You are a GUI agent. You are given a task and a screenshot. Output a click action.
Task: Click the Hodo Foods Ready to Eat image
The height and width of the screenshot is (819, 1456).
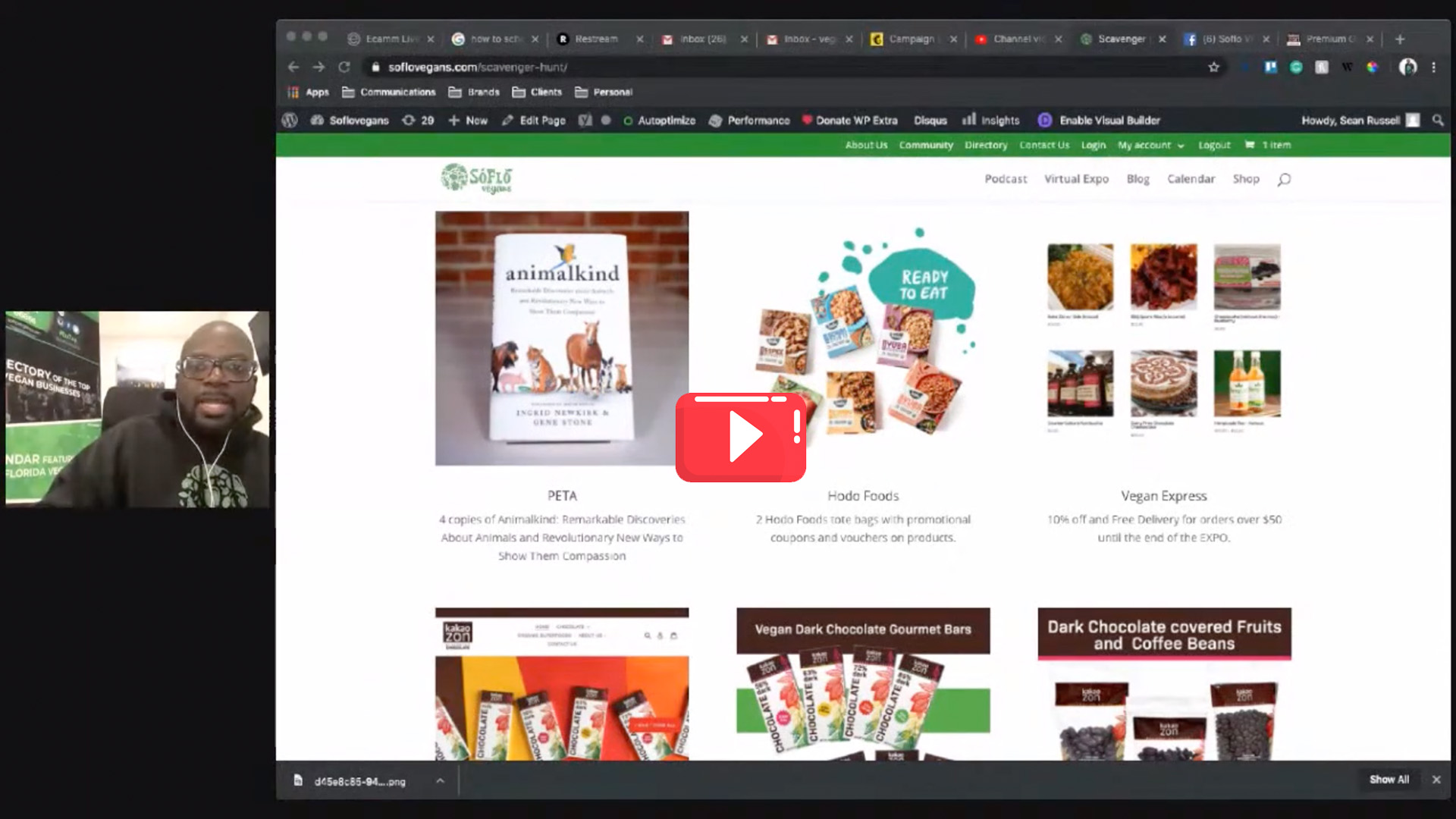863,338
